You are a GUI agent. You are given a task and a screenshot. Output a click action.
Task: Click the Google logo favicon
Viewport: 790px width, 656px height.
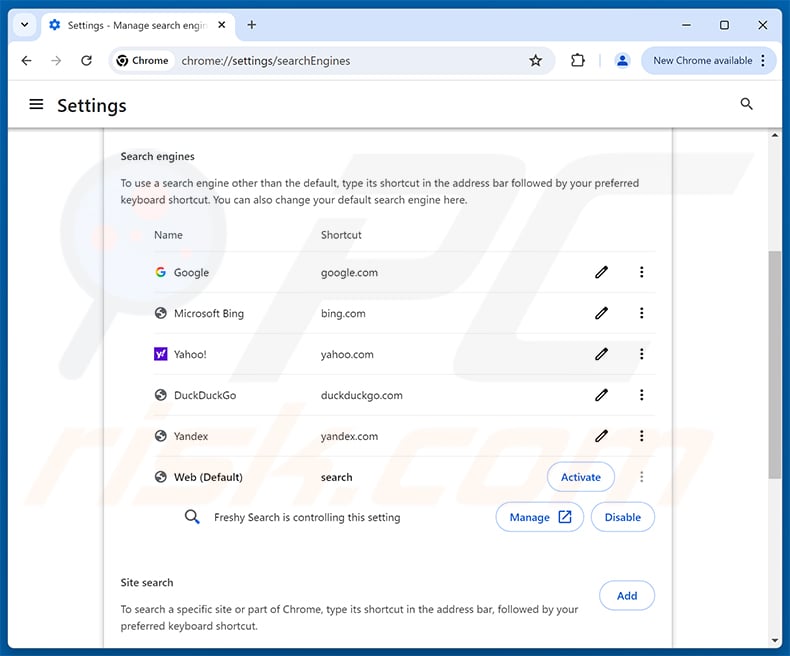[x=160, y=273]
